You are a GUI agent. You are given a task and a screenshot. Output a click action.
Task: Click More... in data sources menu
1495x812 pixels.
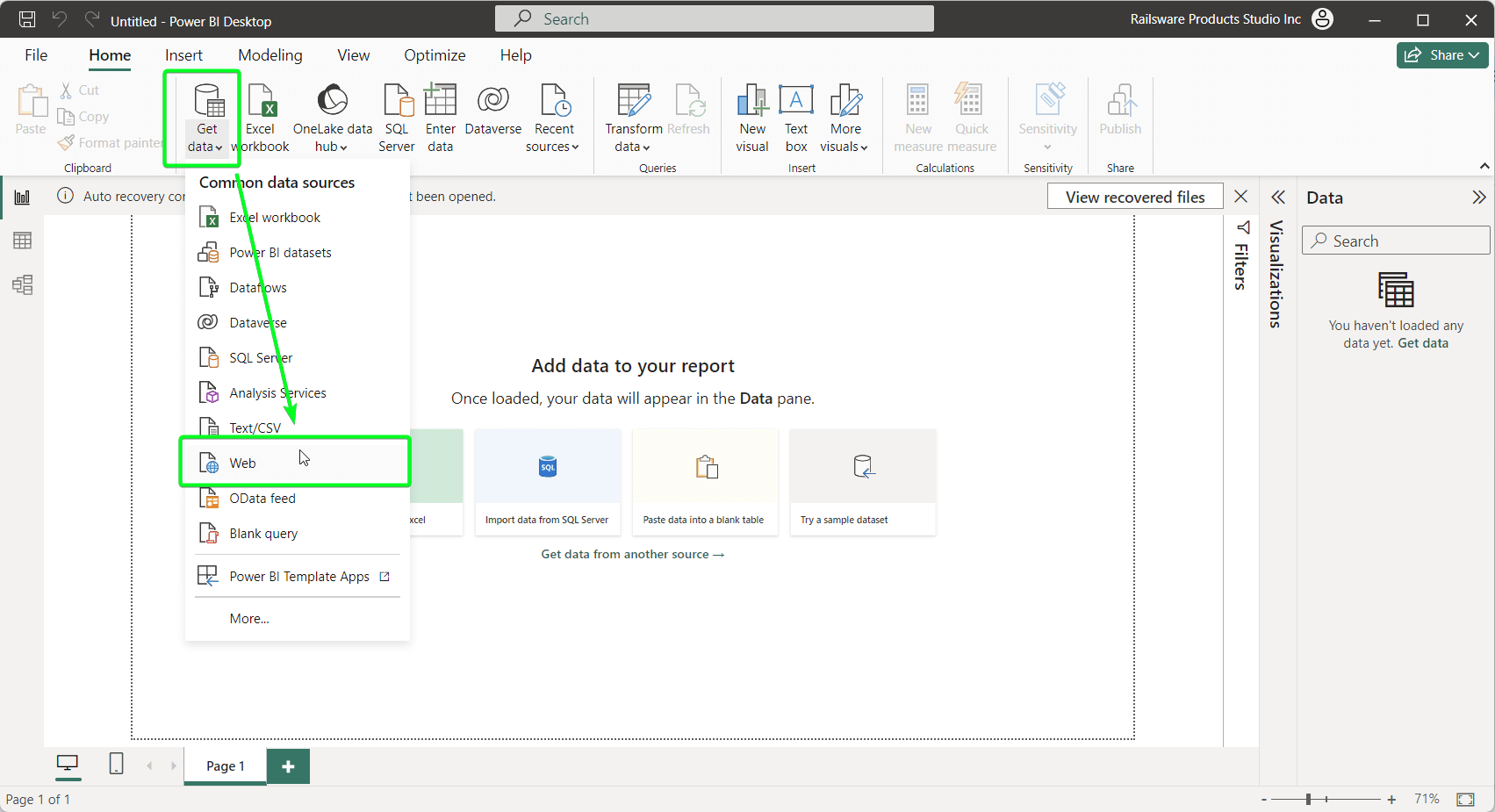coord(298,619)
